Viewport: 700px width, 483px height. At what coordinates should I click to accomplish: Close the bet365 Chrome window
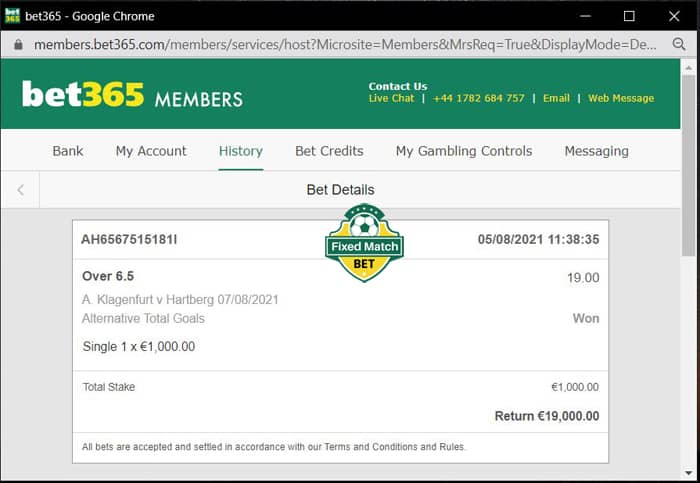point(674,16)
